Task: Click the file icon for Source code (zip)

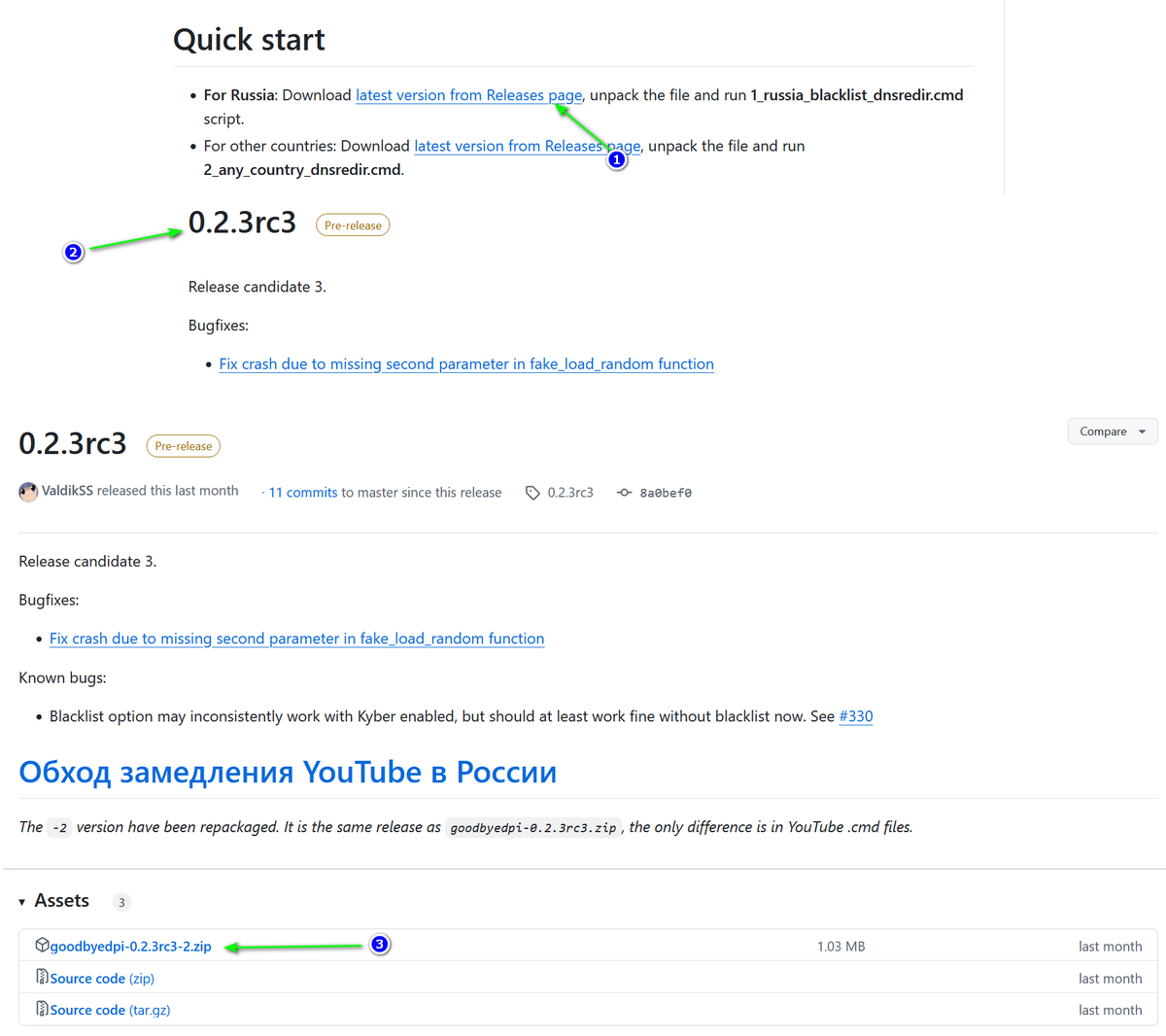Action: [42, 977]
